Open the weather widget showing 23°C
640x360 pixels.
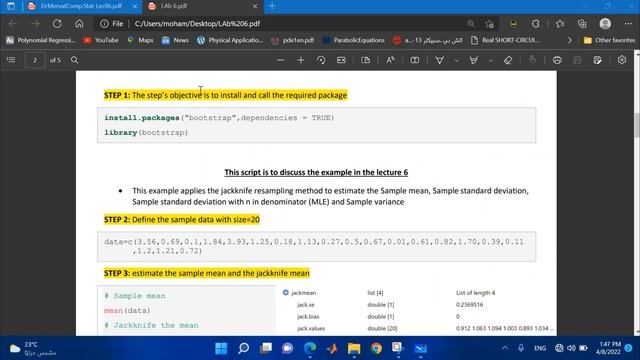click(x=33, y=348)
